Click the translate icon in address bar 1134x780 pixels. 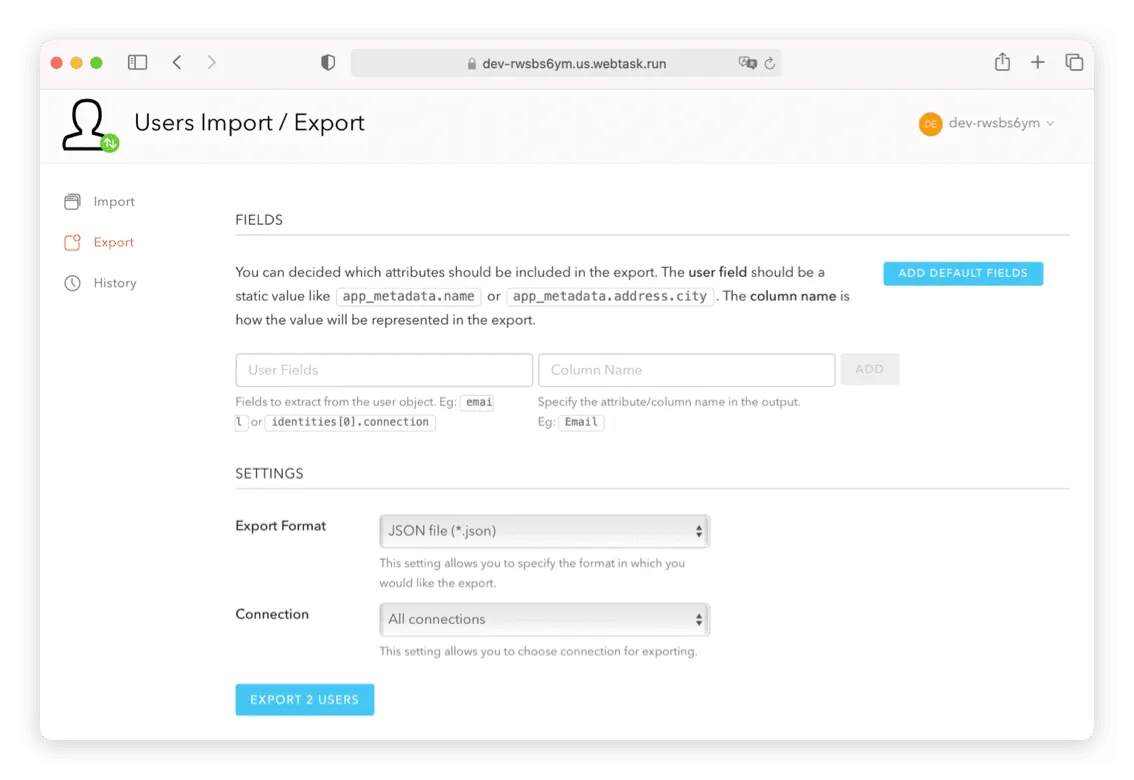coord(747,63)
